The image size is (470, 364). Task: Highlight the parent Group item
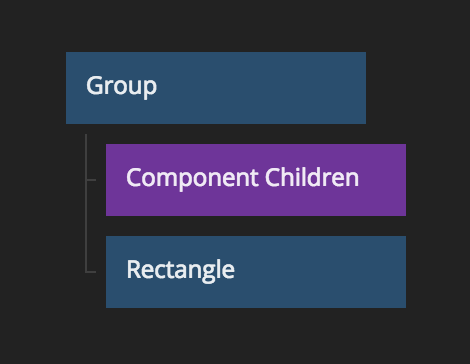pos(216,88)
